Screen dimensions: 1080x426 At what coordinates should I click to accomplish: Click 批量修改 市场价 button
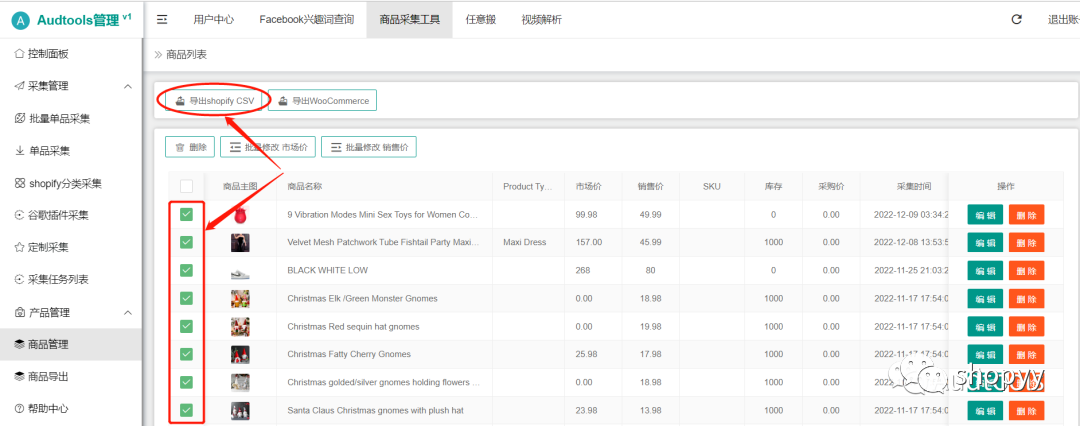click(x=268, y=147)
